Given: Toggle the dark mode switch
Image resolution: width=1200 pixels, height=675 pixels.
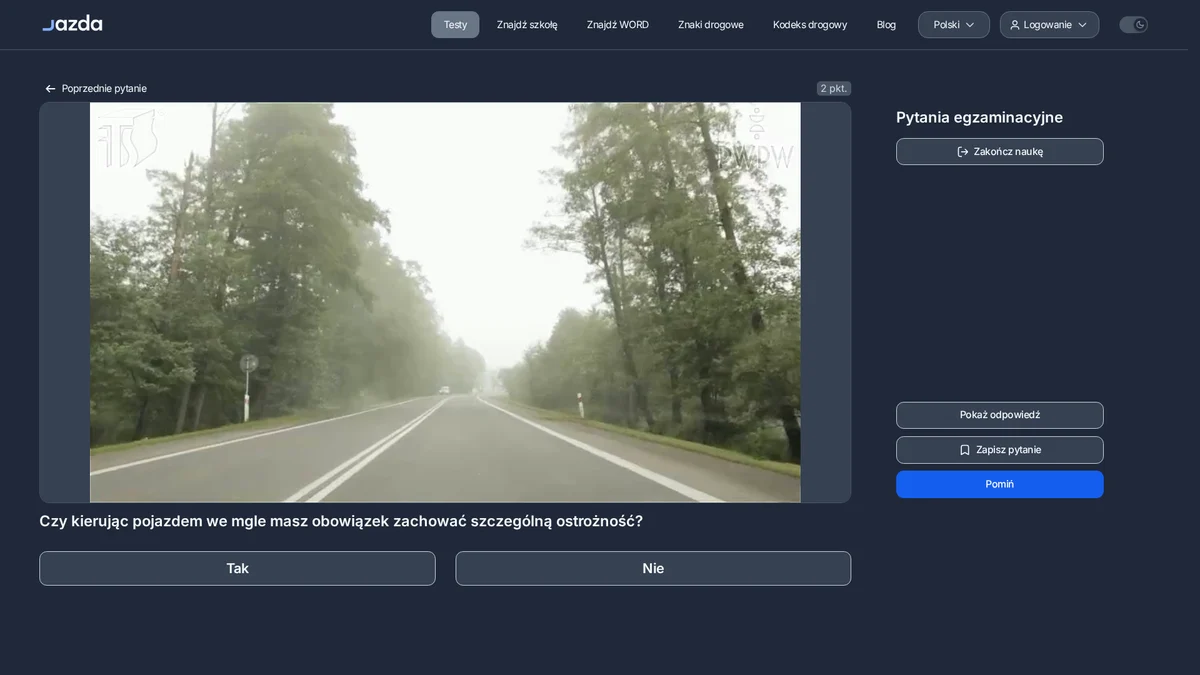Looking at the screenshot, I should pos(1134,25).
